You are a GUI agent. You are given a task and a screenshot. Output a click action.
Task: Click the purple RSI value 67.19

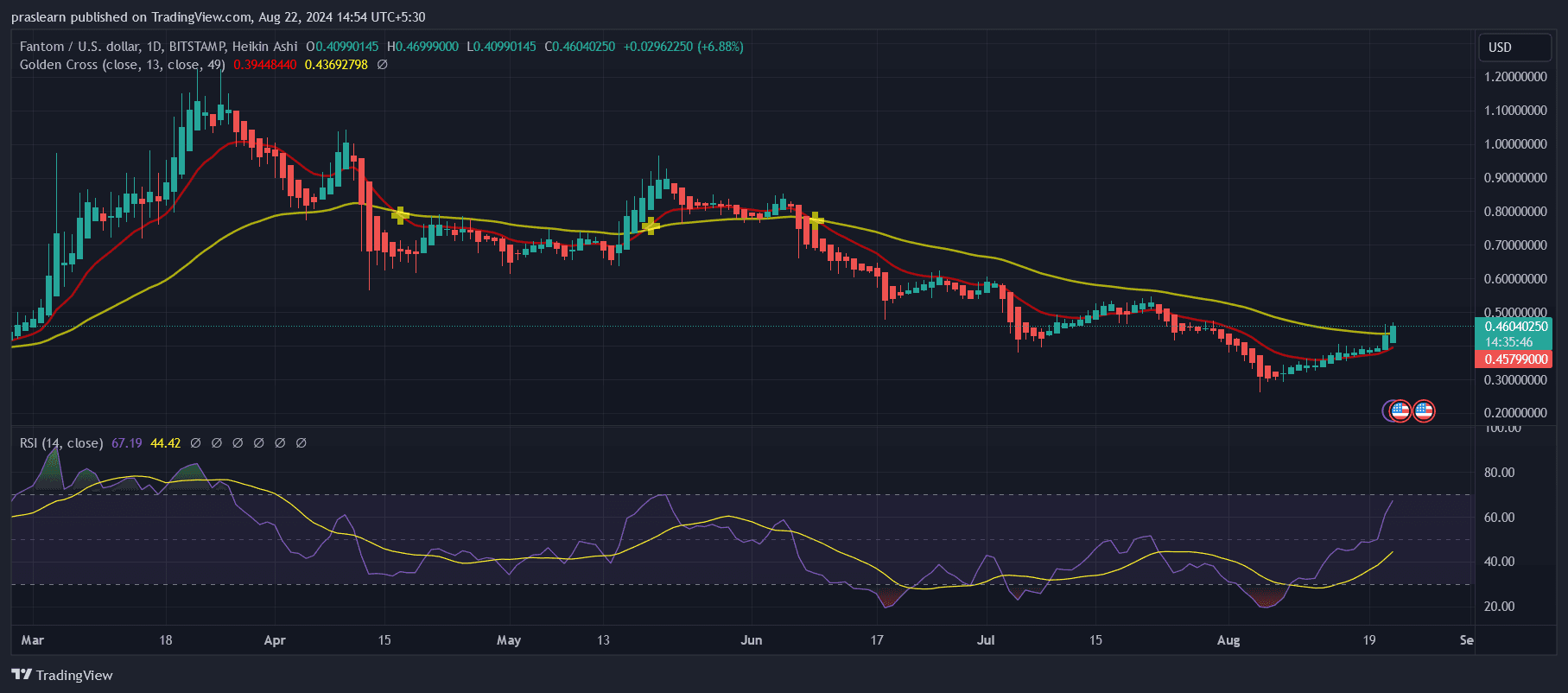(127, 443)
